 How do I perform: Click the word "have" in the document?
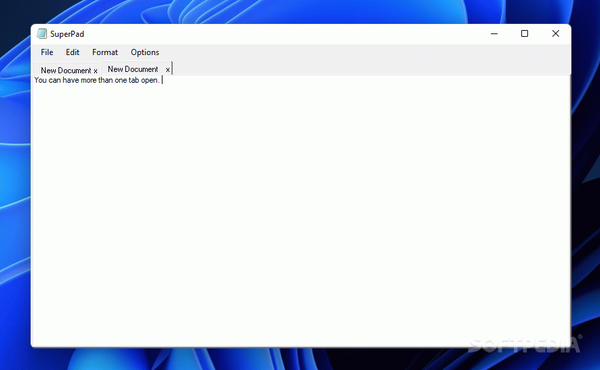click(x=71, y=80)
